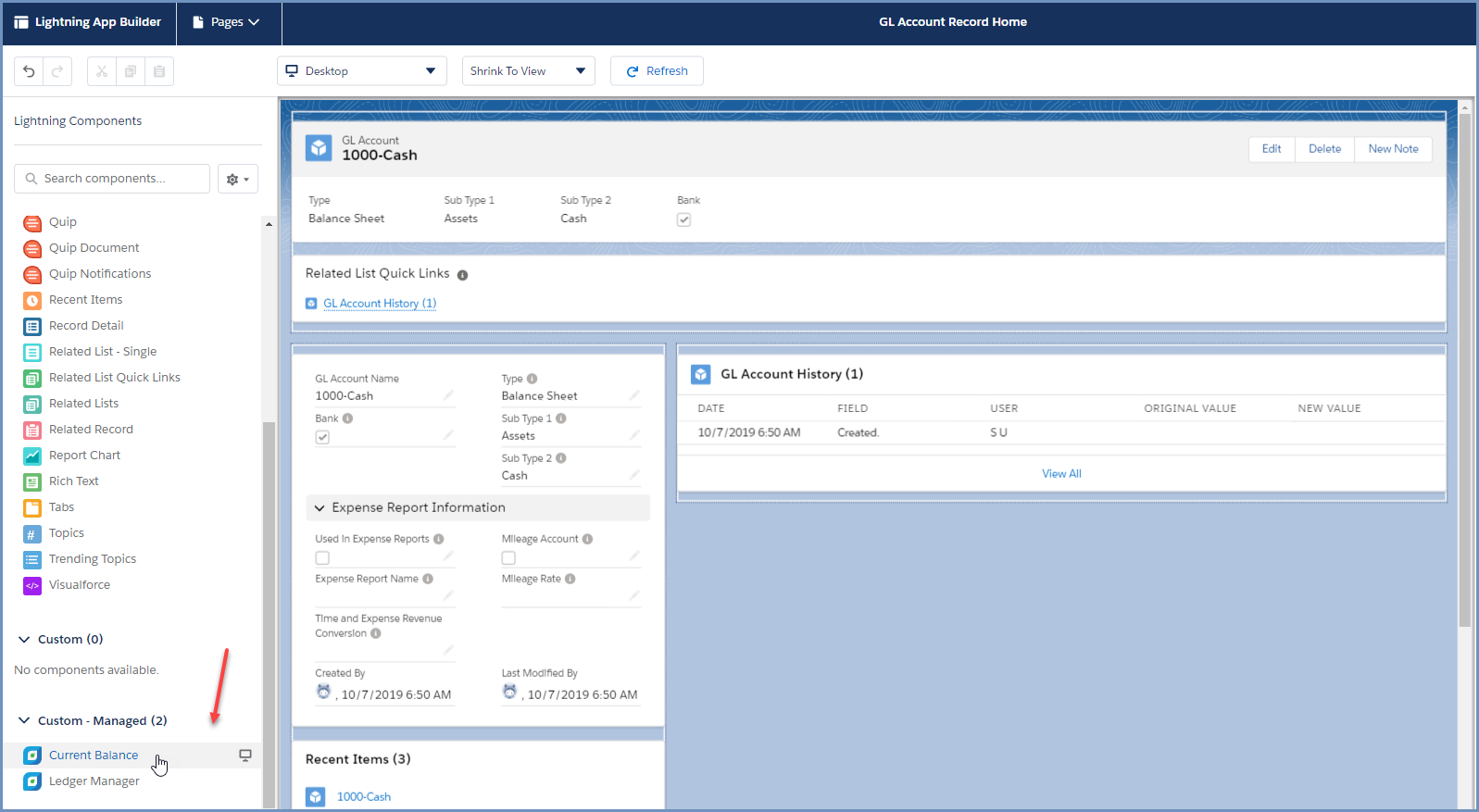
Task: Select the Quip Notifications component icon
Action: tap(32, 275)
